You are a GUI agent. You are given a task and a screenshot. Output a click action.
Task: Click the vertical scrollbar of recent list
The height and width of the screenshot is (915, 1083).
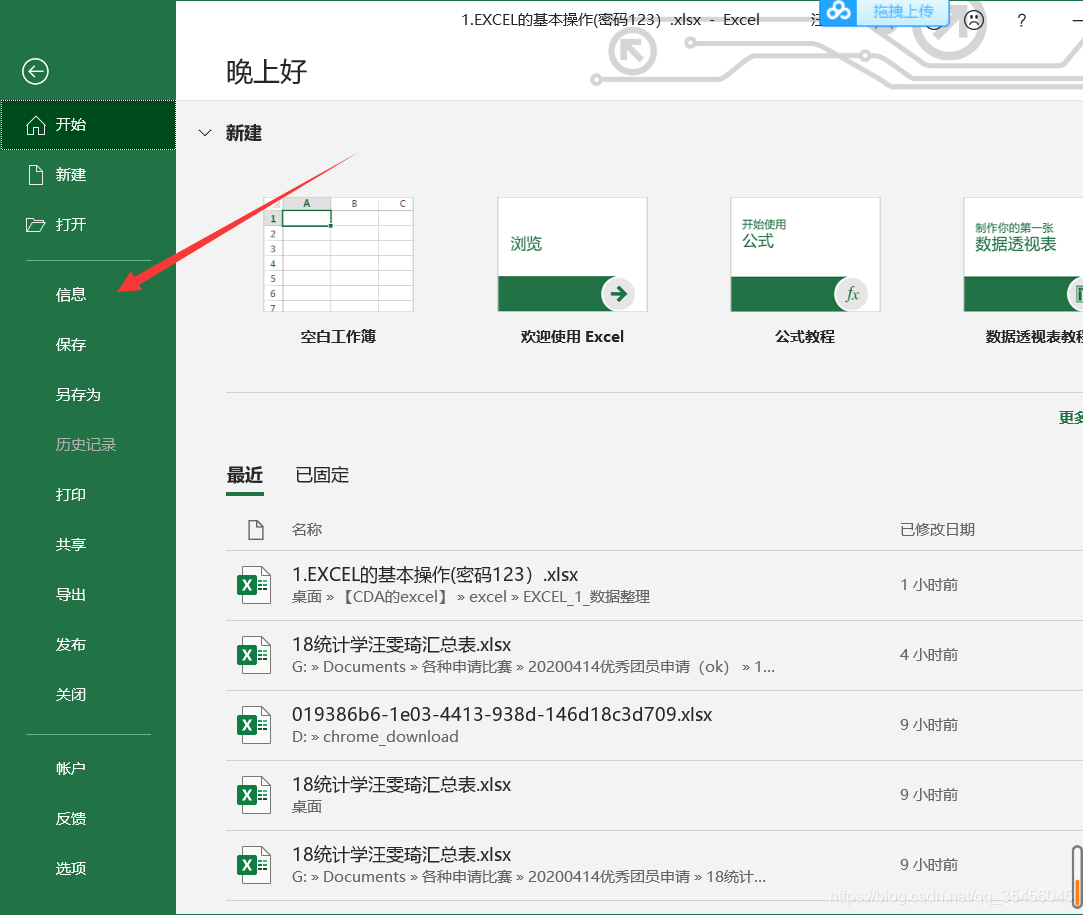(x=1077, y=877)
